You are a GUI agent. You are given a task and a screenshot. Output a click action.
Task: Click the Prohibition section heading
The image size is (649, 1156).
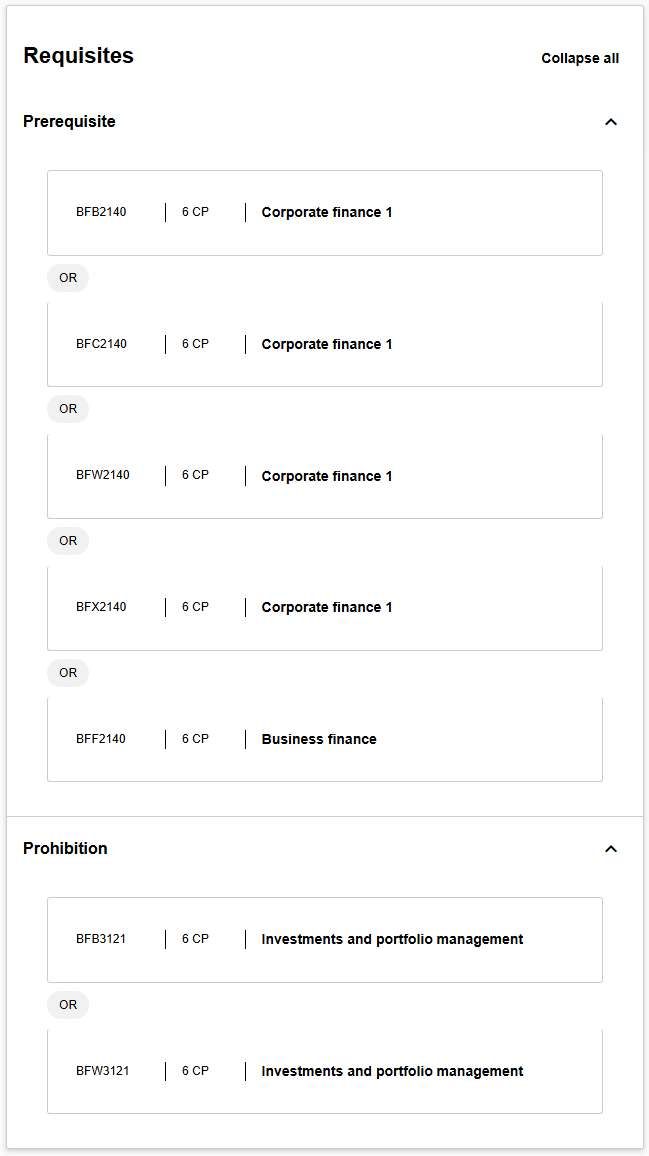[x=65, y=849]
